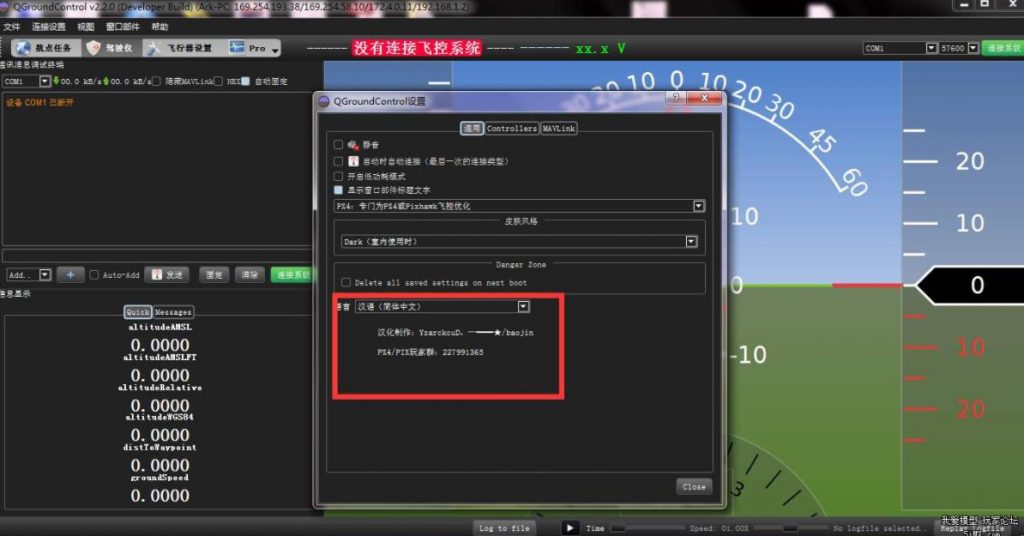Toggle auto-connect on startup checkbox
Viewport: 1024px width, 536px height.
338,161
